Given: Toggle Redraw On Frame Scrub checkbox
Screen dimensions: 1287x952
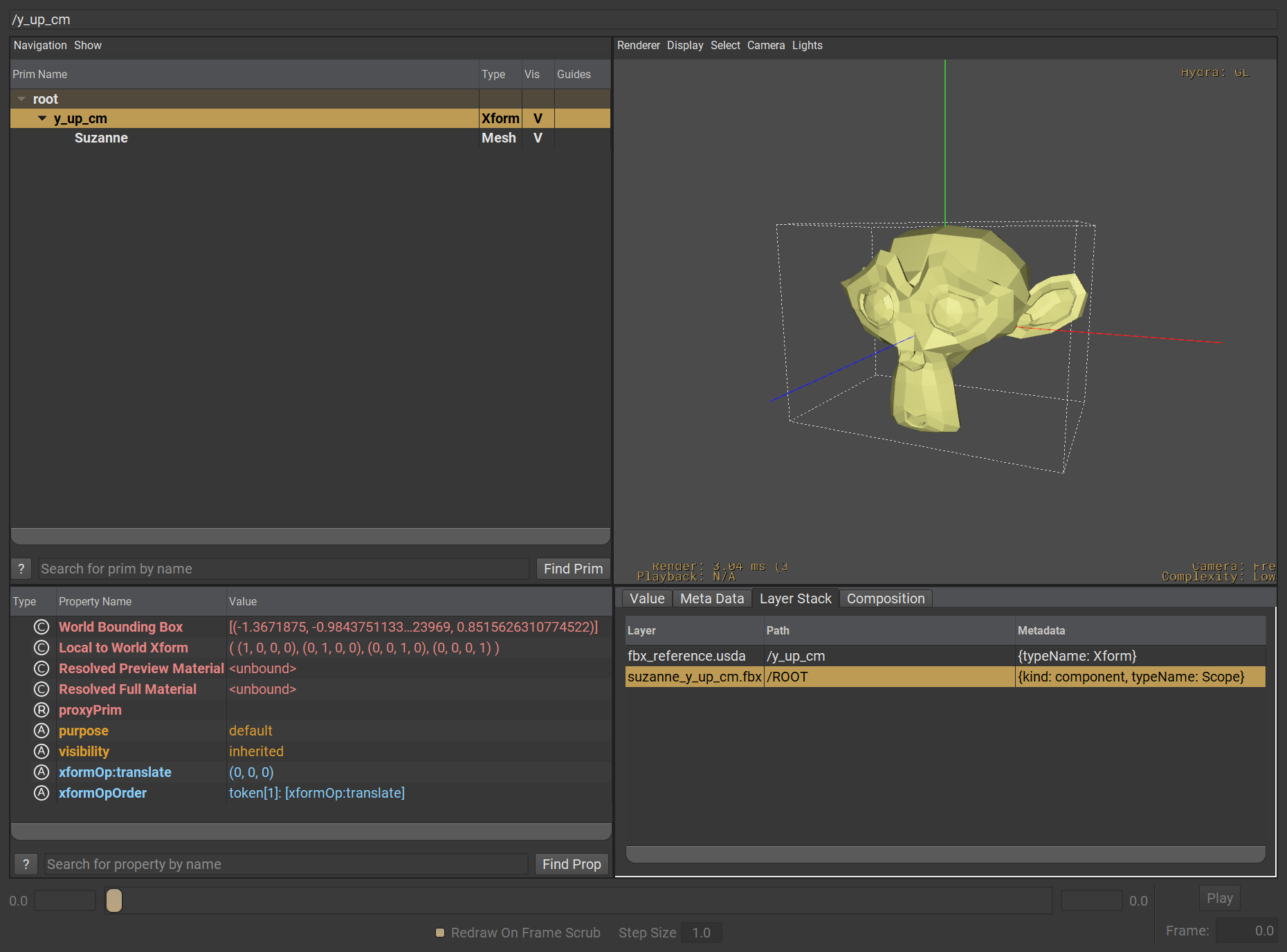Looking at the screenshot, I should [439, 933].
